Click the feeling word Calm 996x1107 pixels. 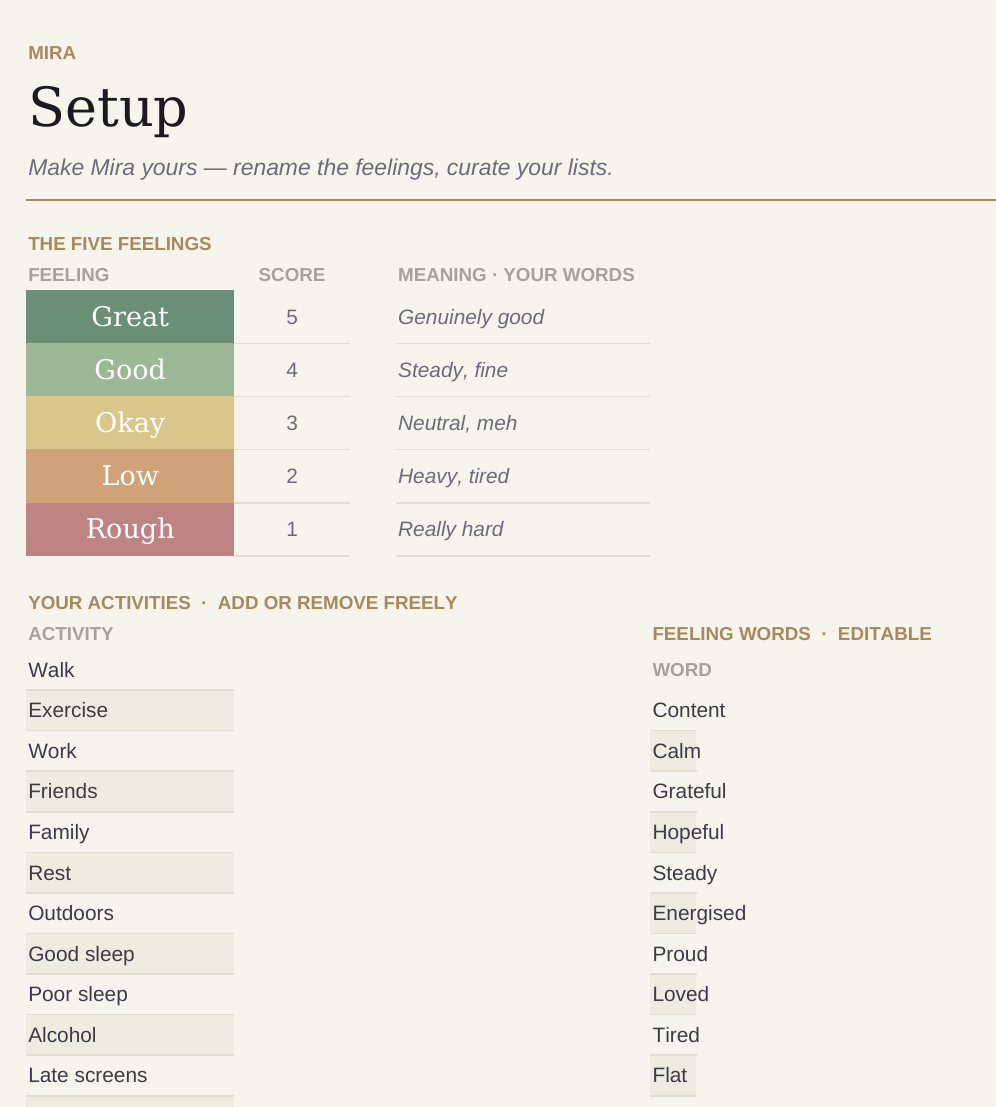point(676,751)
